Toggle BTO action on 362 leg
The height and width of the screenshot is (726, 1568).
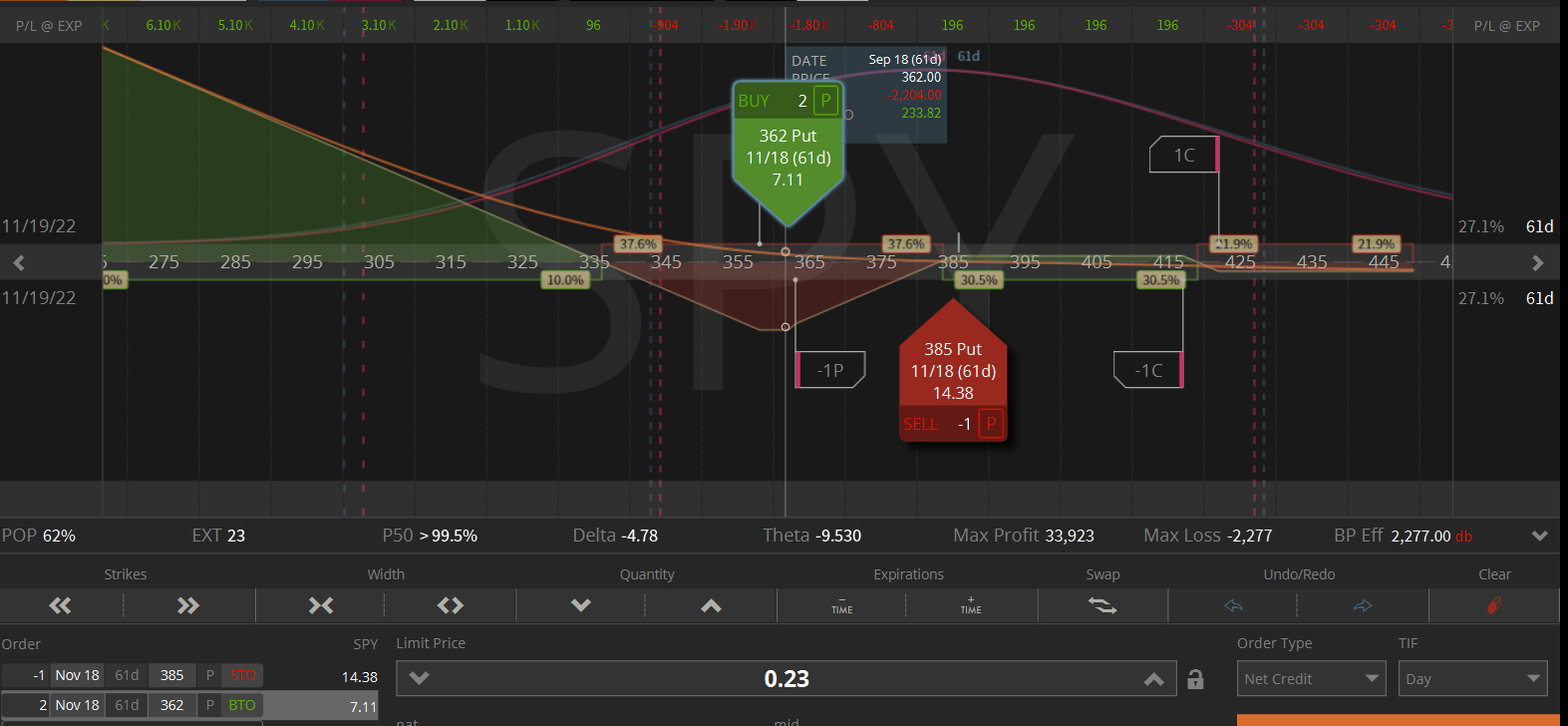[242, 705]
